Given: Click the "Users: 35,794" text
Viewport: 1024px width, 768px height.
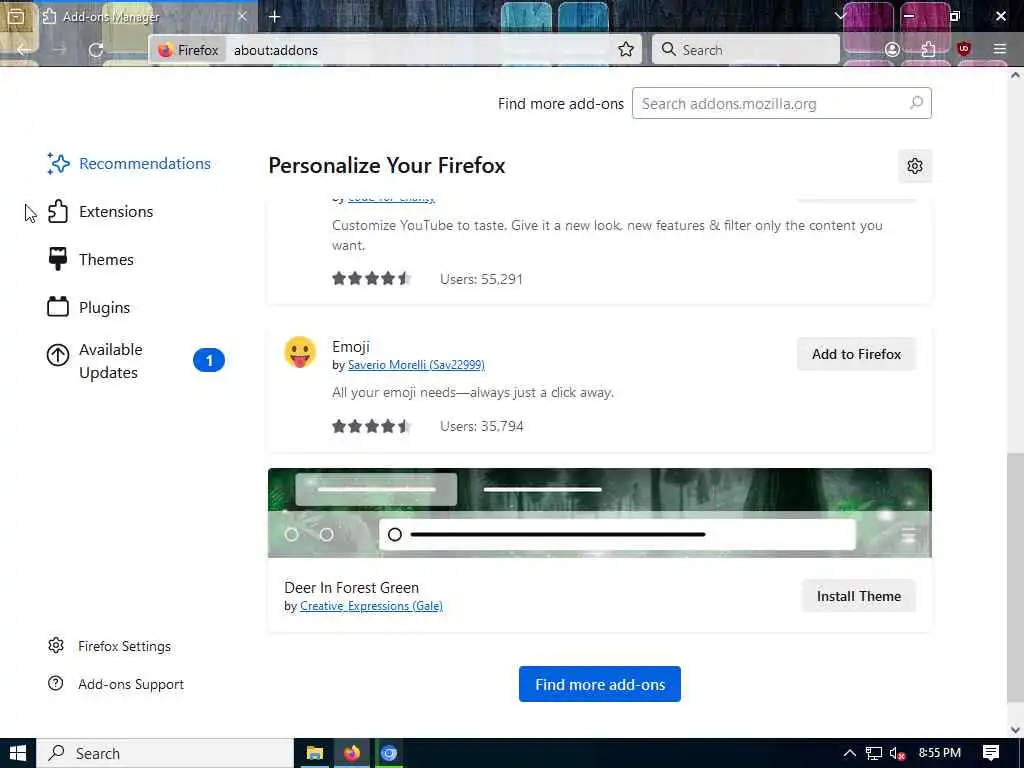Looking at the screenshot, I should coord(482,426).
